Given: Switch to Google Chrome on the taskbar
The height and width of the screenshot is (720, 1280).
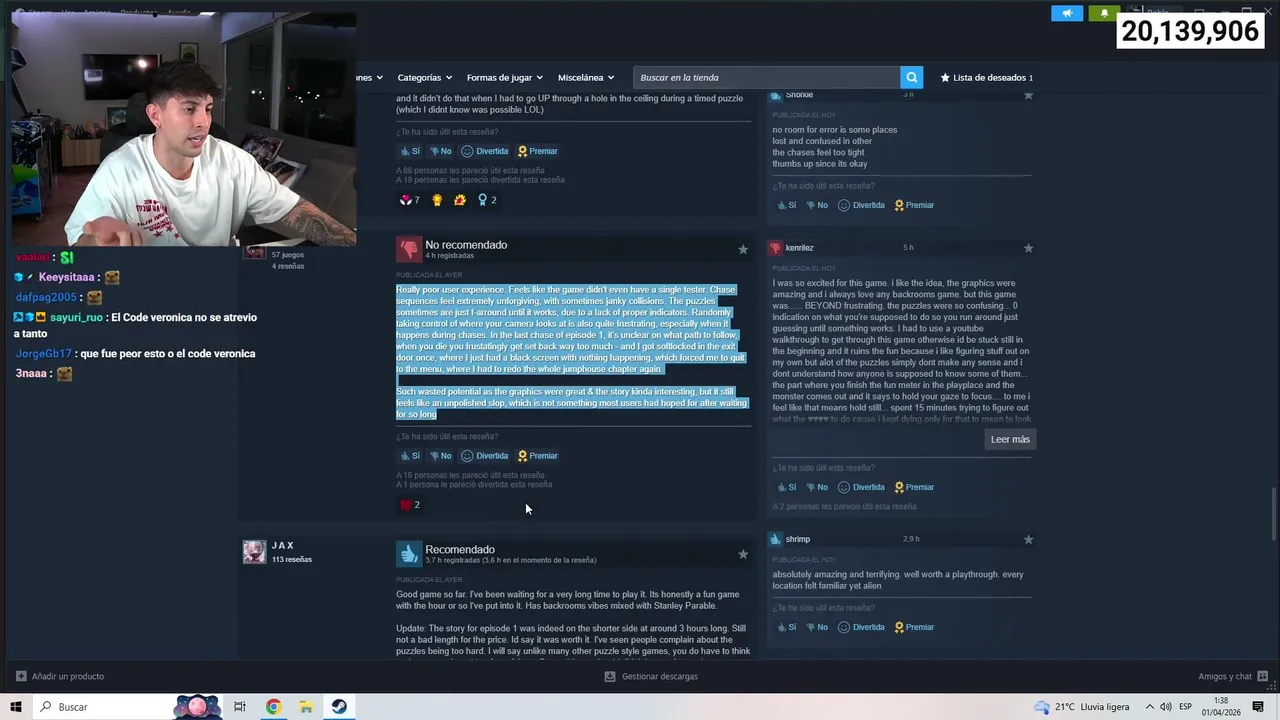Looking at the screenshot, I should point(273,707).
